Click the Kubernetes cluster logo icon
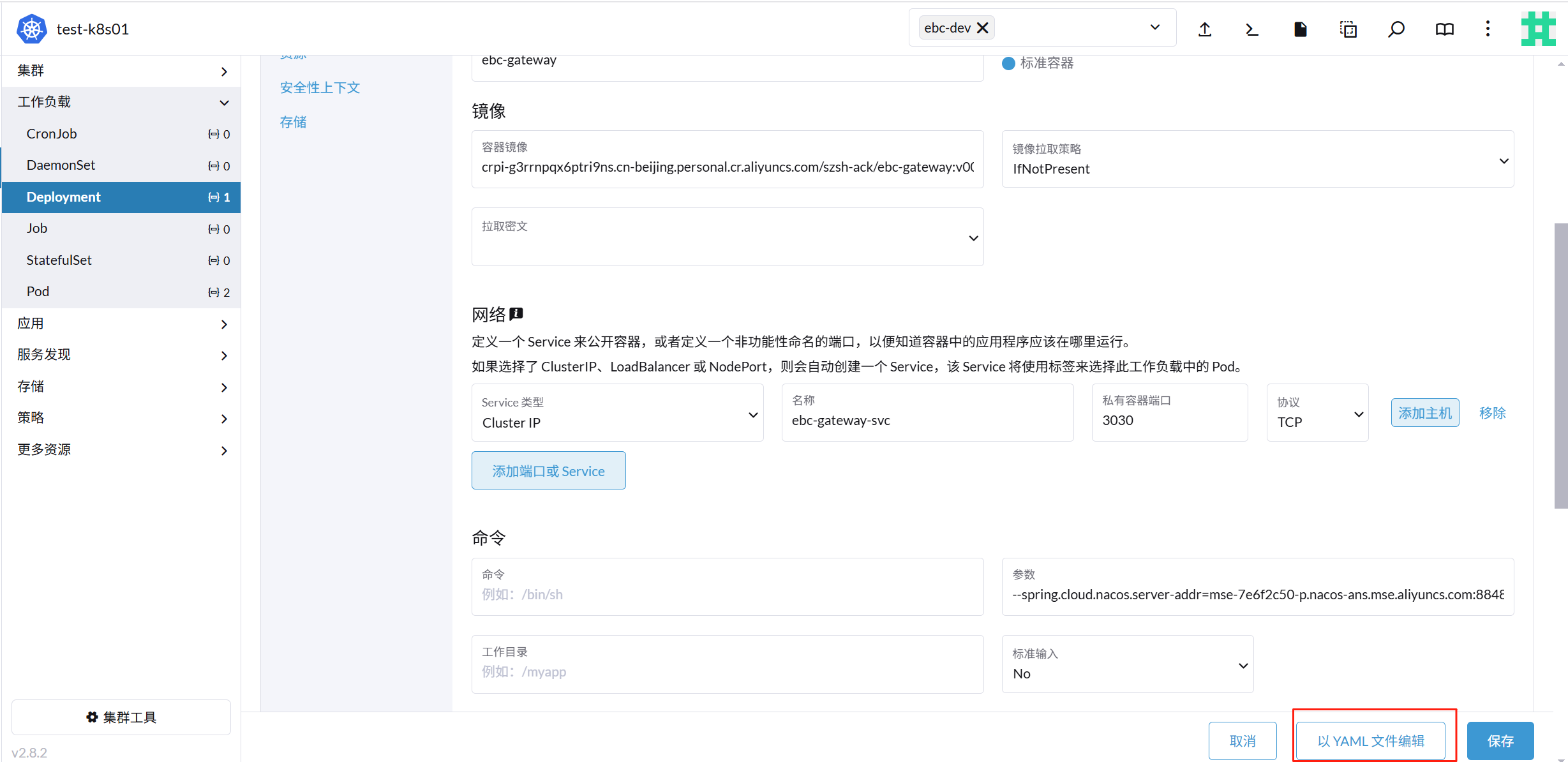The height and width of the screenshot is (762, 1568). tap(31, 29)
